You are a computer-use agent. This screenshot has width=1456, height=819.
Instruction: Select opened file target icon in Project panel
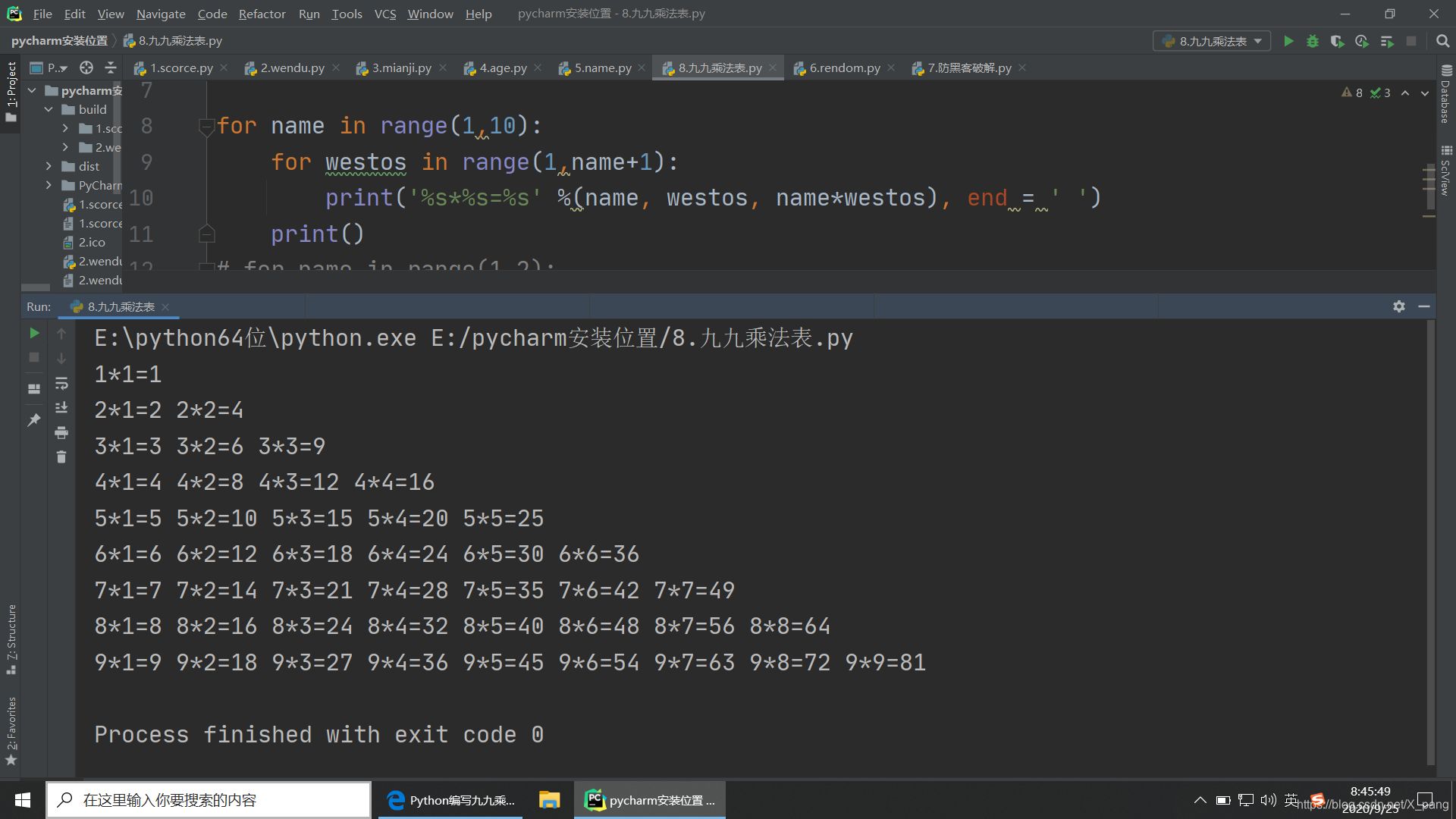click(x=86, y=67)
